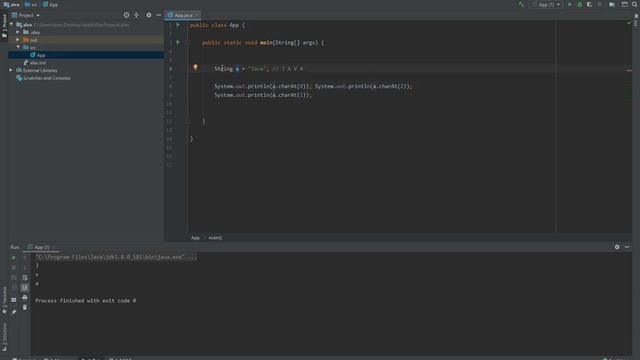Click the first System.out.println(a.charAt(0)) statement
This screenshot has height=360, width=640.
(263, 86)
